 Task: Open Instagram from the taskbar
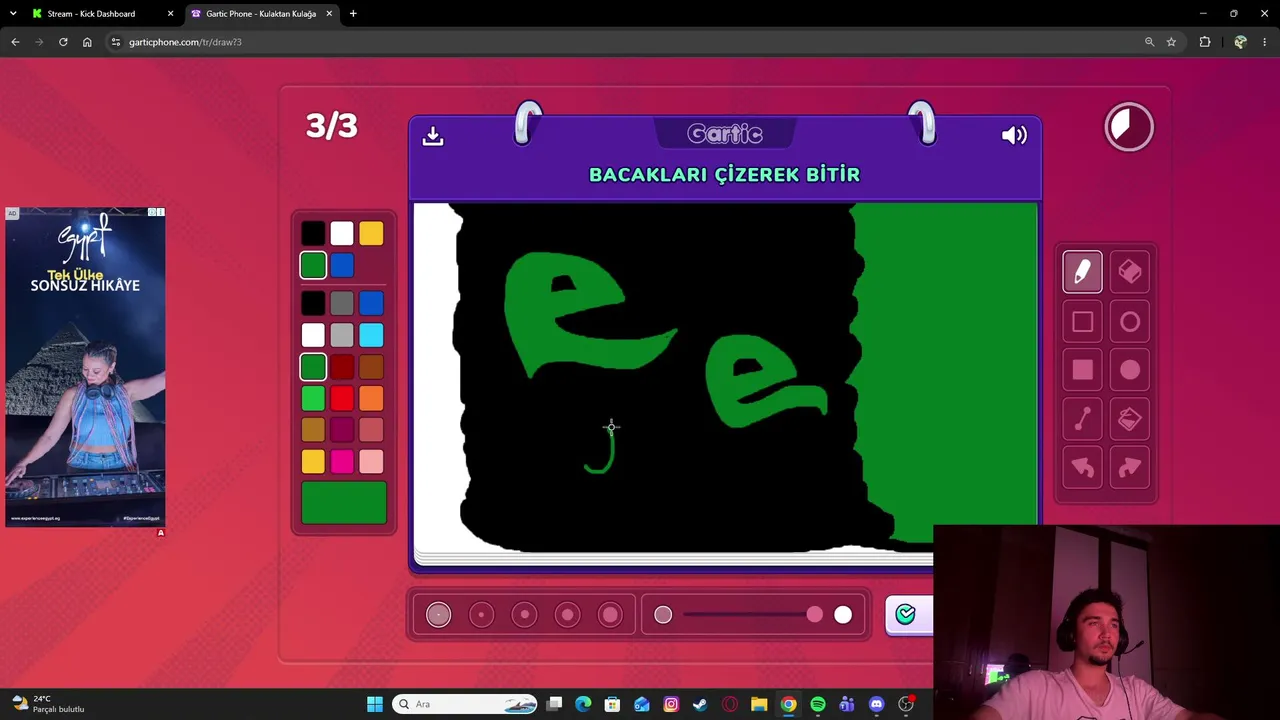[671, 704]
